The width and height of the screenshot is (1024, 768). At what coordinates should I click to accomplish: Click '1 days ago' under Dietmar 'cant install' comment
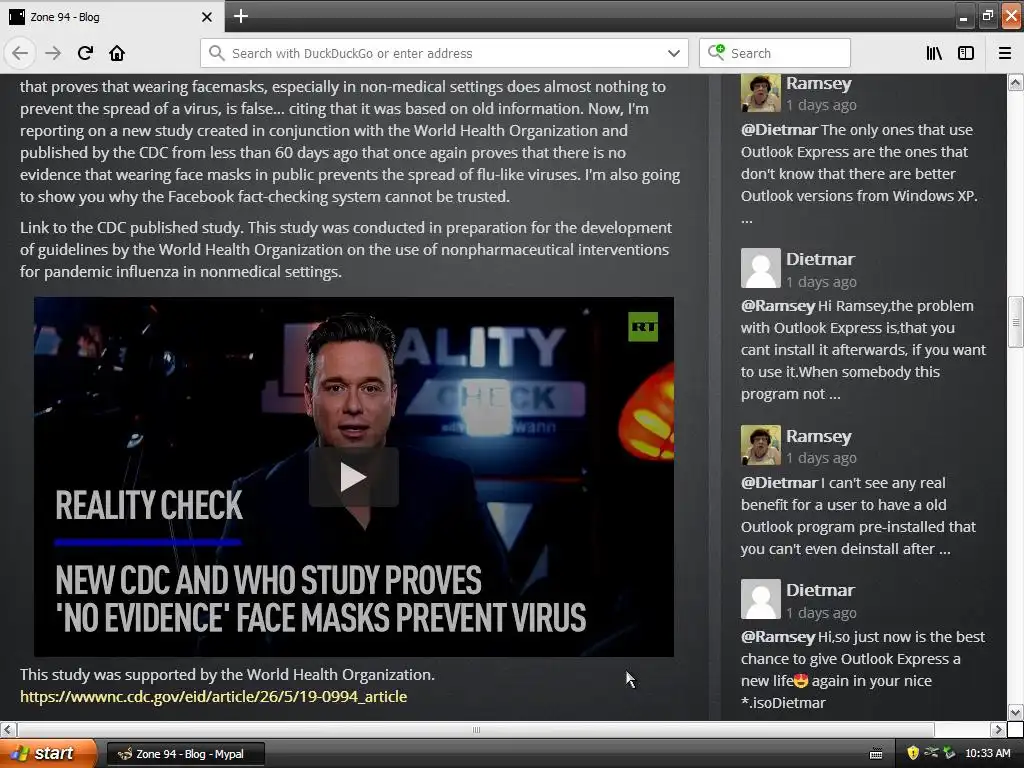click(x=821, y=282)
